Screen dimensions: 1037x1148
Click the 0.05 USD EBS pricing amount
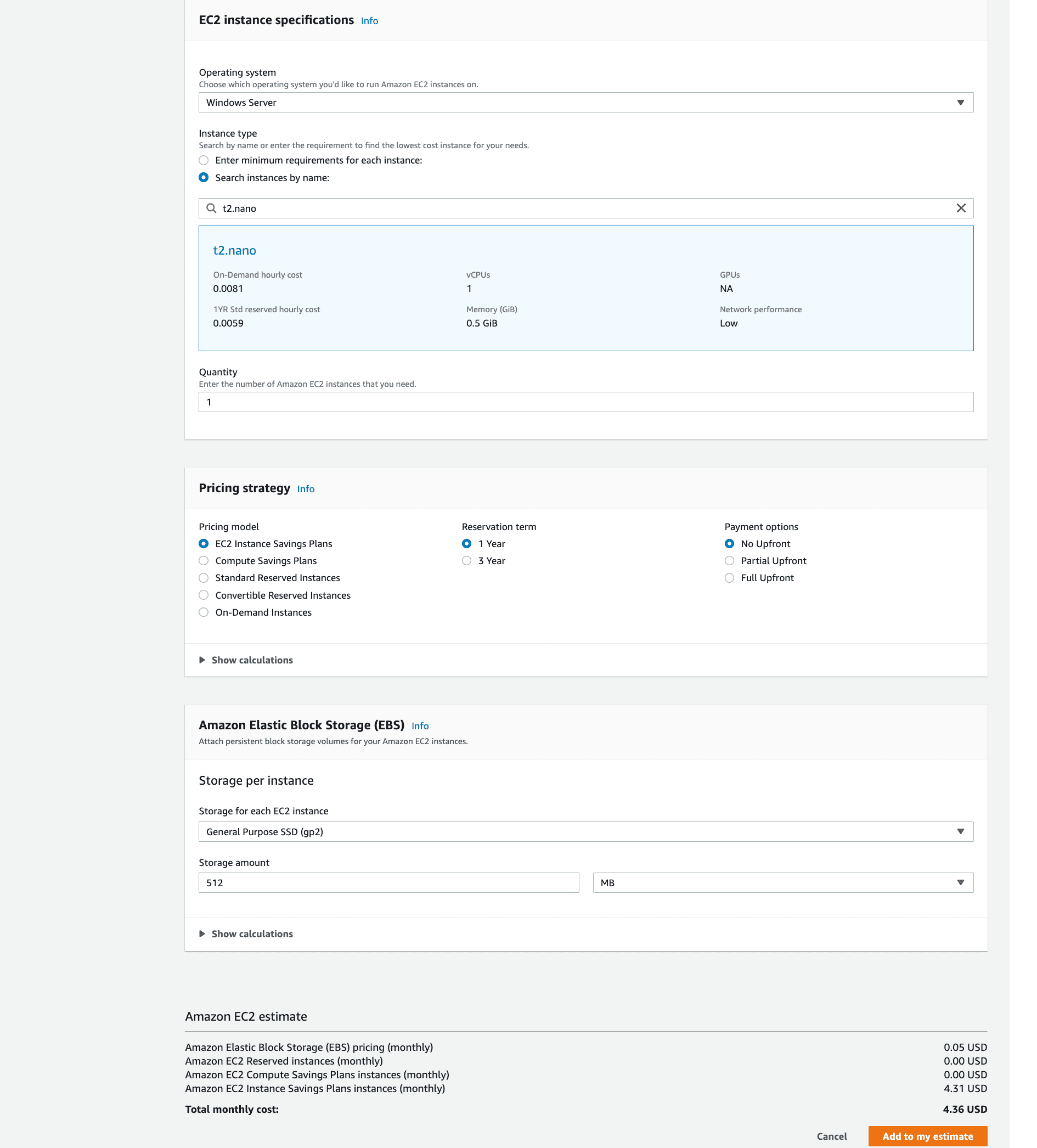coord(965,1048)
